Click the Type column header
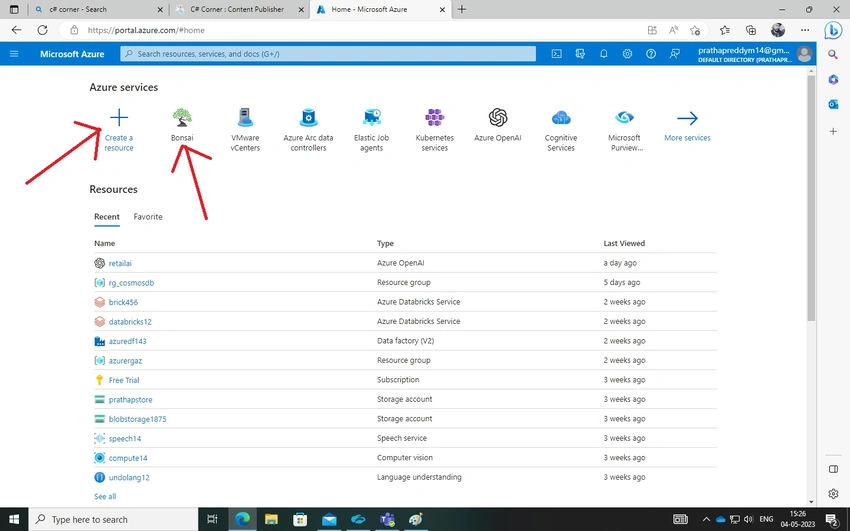 tap(385, 243)
